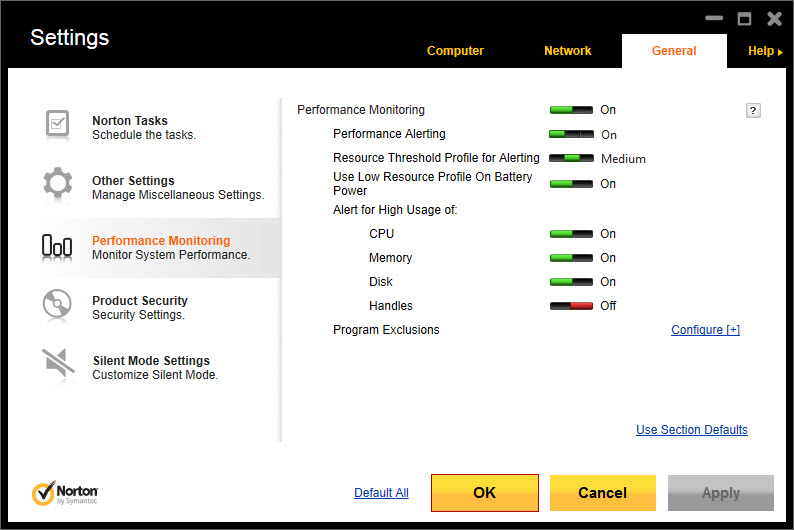Open the question mark help icon
The height and width of the screenshot is (530, 794).
[x=753, y=110]
